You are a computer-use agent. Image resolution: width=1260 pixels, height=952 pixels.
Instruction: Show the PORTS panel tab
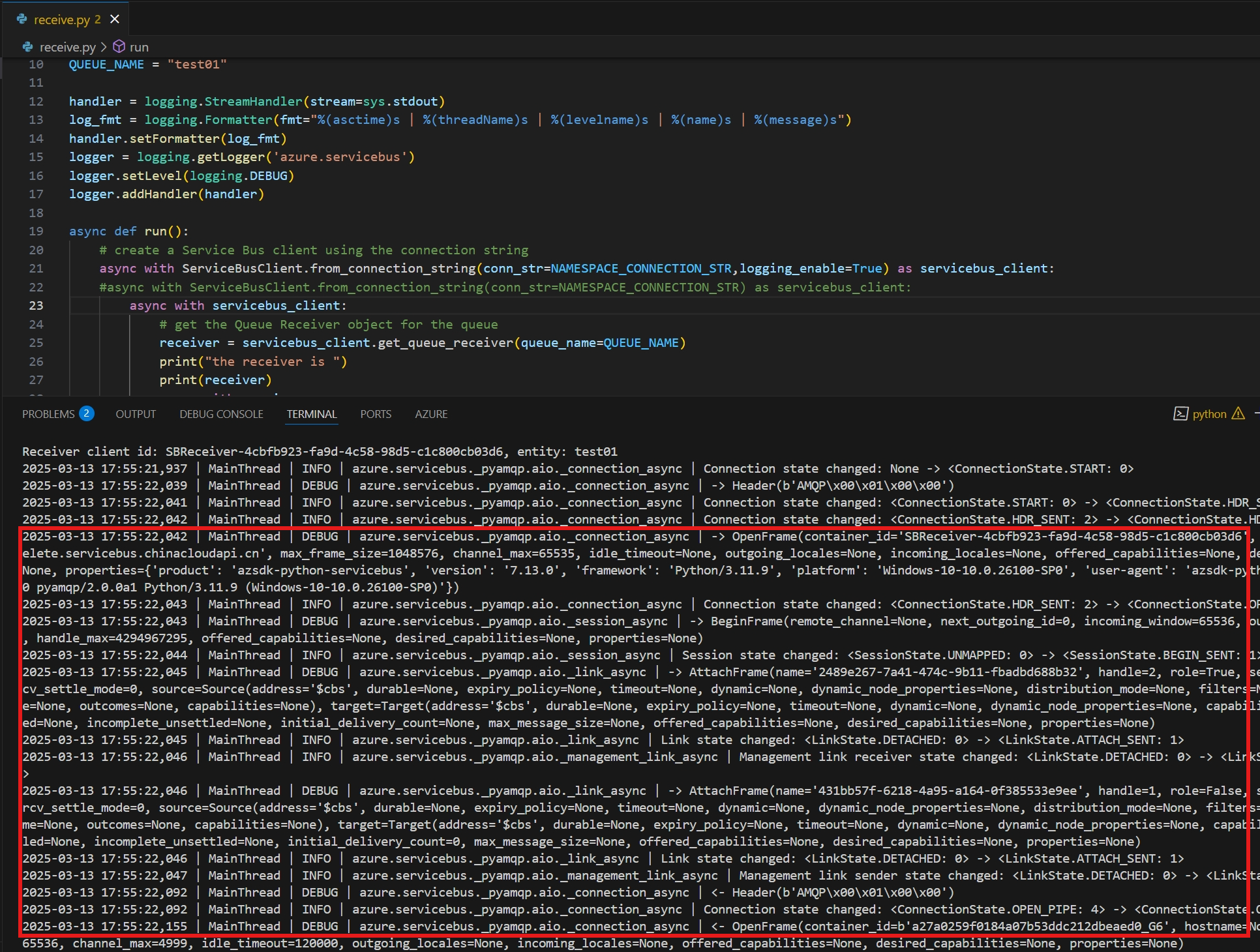pos(376,414)
